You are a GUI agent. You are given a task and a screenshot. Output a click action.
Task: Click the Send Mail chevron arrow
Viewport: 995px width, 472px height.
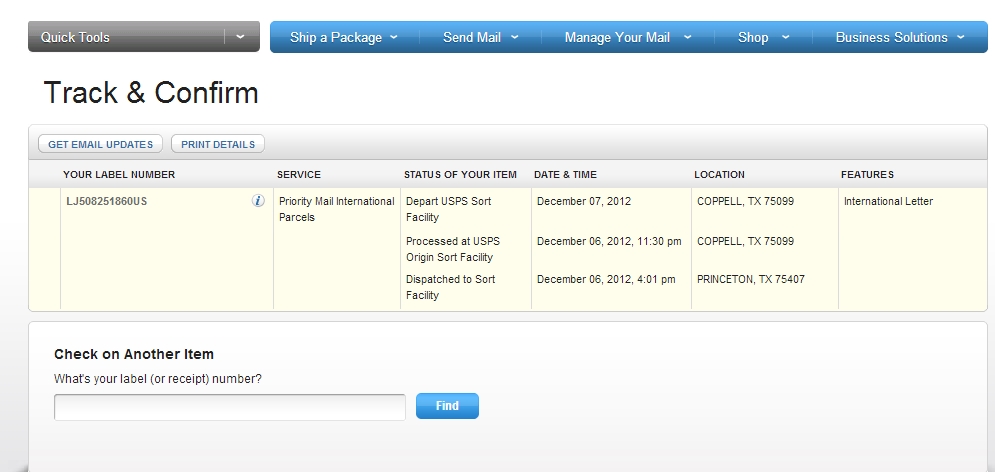515,37
